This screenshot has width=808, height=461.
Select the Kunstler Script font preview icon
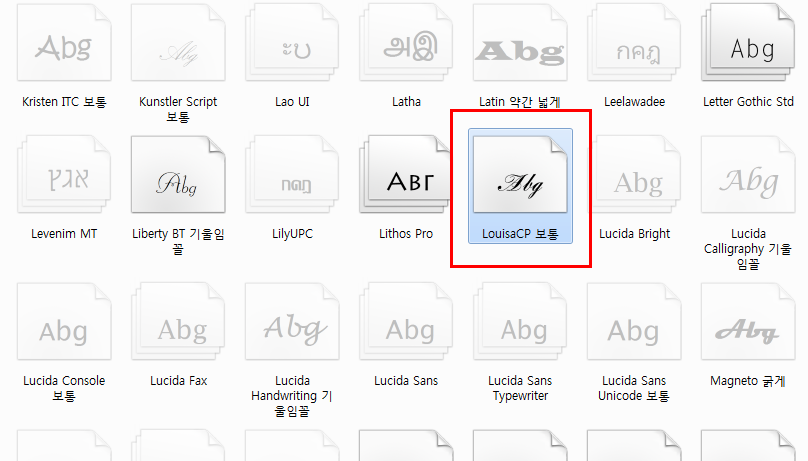pos(178,42)
